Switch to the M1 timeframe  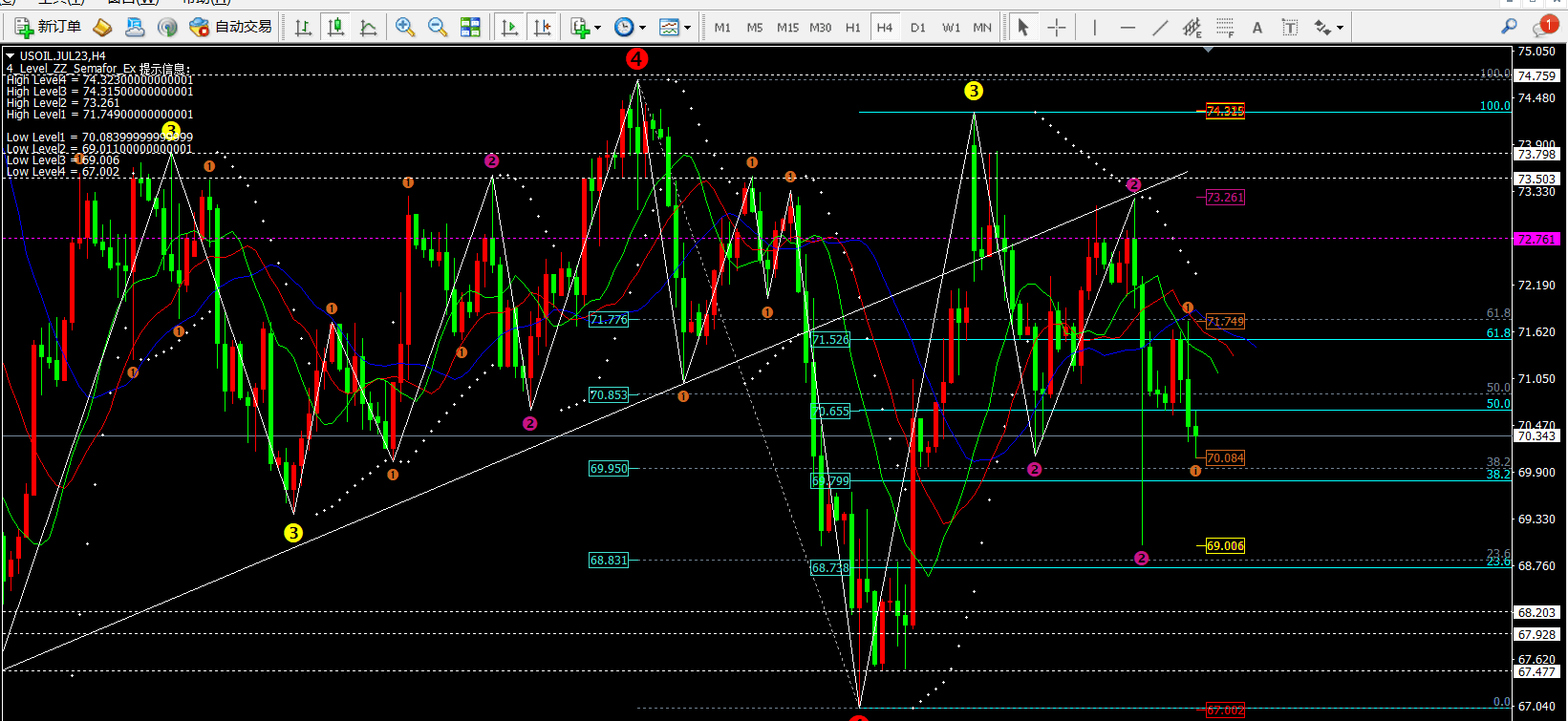click(722, 28)
